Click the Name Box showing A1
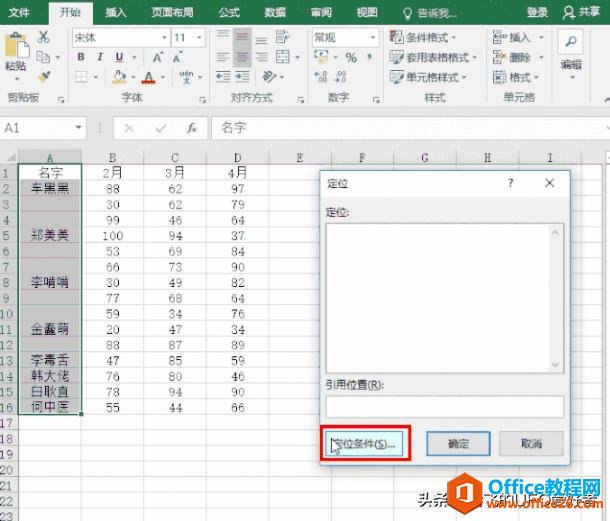This screenshot has width=610, height=521. coord(42,128)
